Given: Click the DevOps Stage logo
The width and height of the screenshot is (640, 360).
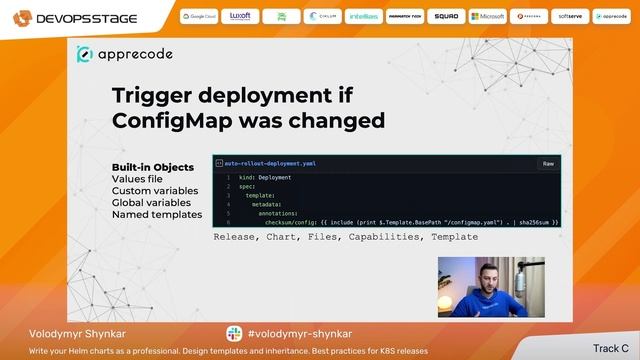Looking at the screenshot, I should point(75,18).
